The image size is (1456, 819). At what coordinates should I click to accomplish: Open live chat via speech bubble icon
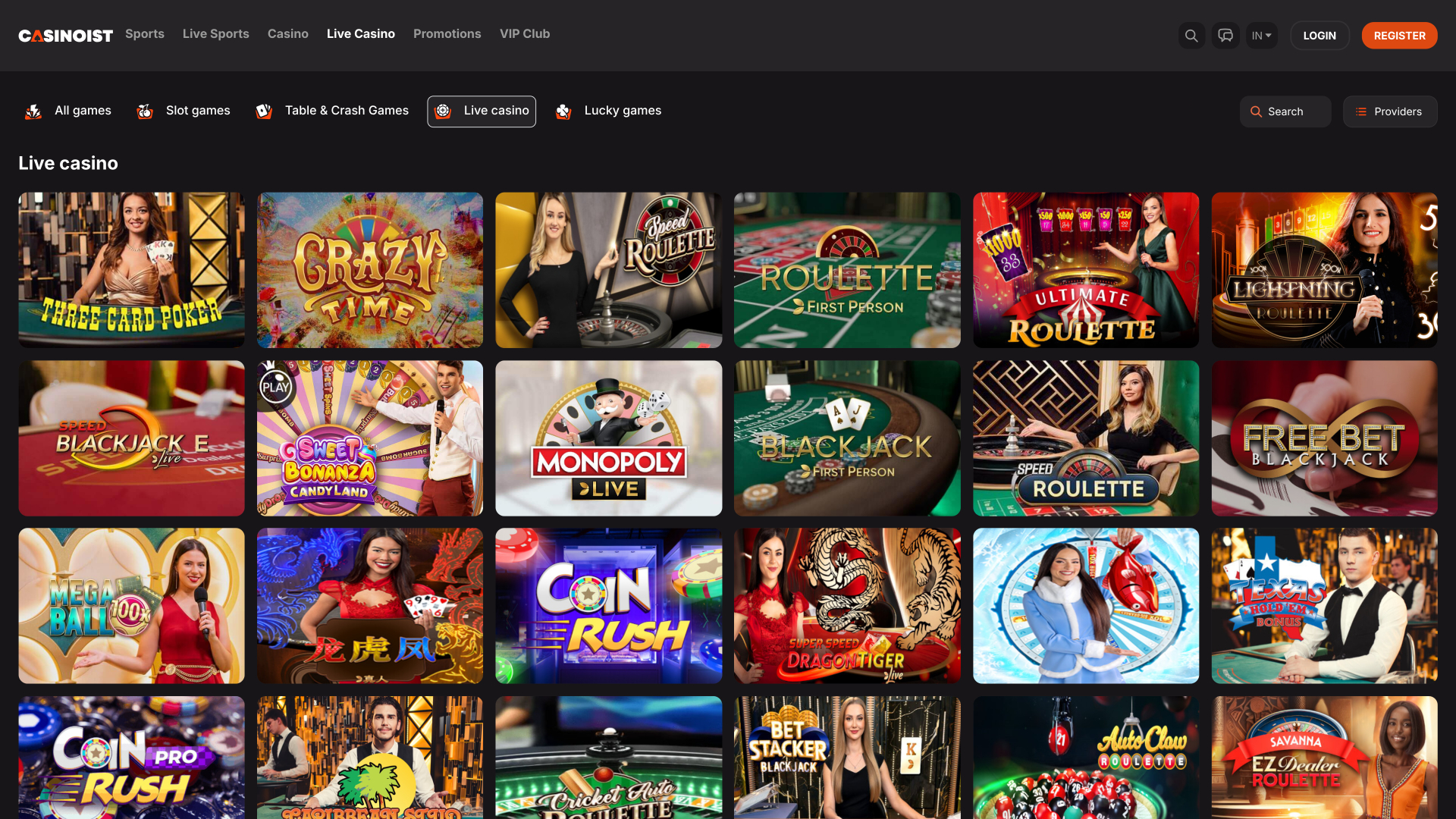point(1225,35)
